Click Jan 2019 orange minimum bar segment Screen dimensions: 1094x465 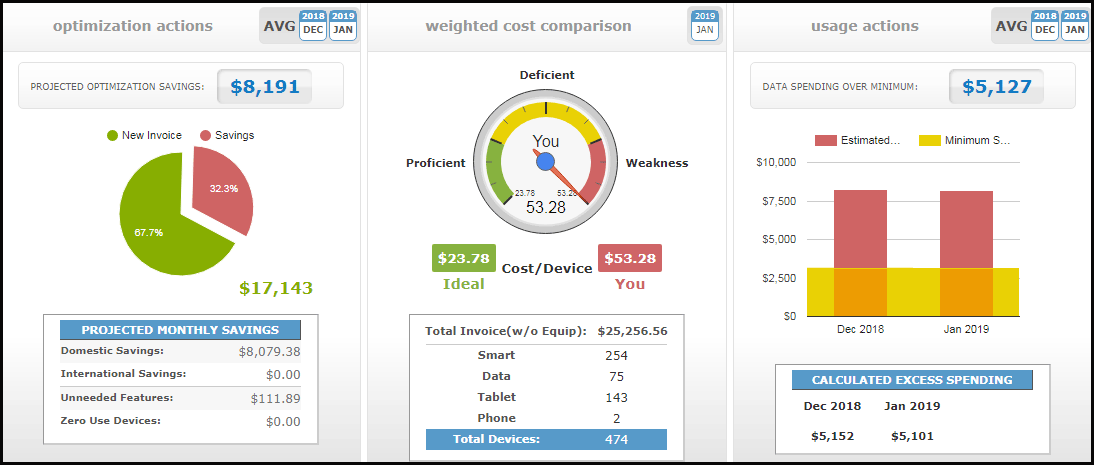966,292
